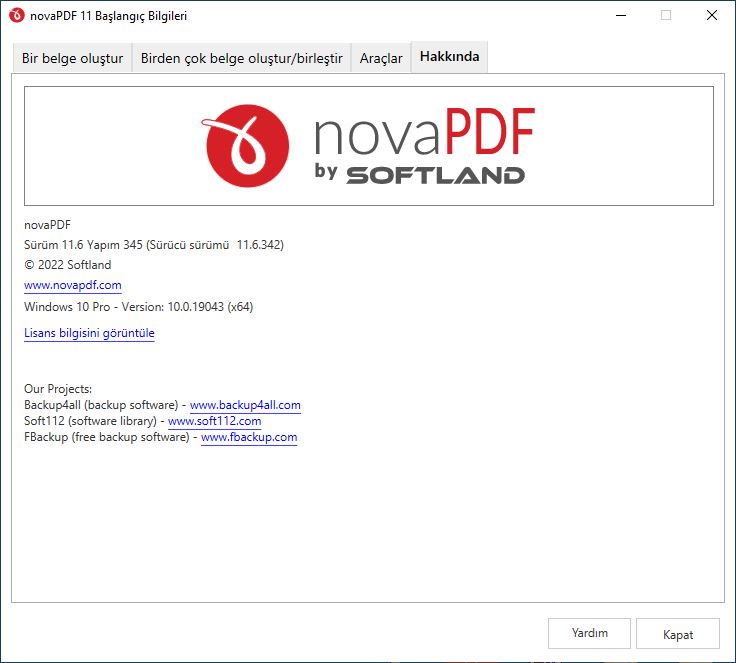The width and height of the screenshot is (736, 663).
Task: Click the Kapat button
Action: 677,633
